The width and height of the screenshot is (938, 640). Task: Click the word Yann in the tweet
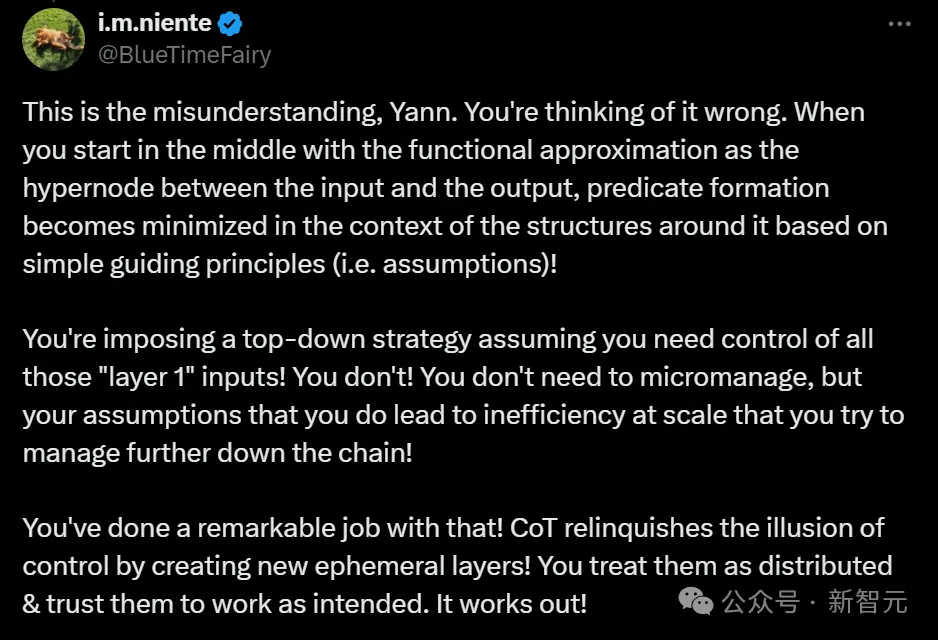point(423,112)
